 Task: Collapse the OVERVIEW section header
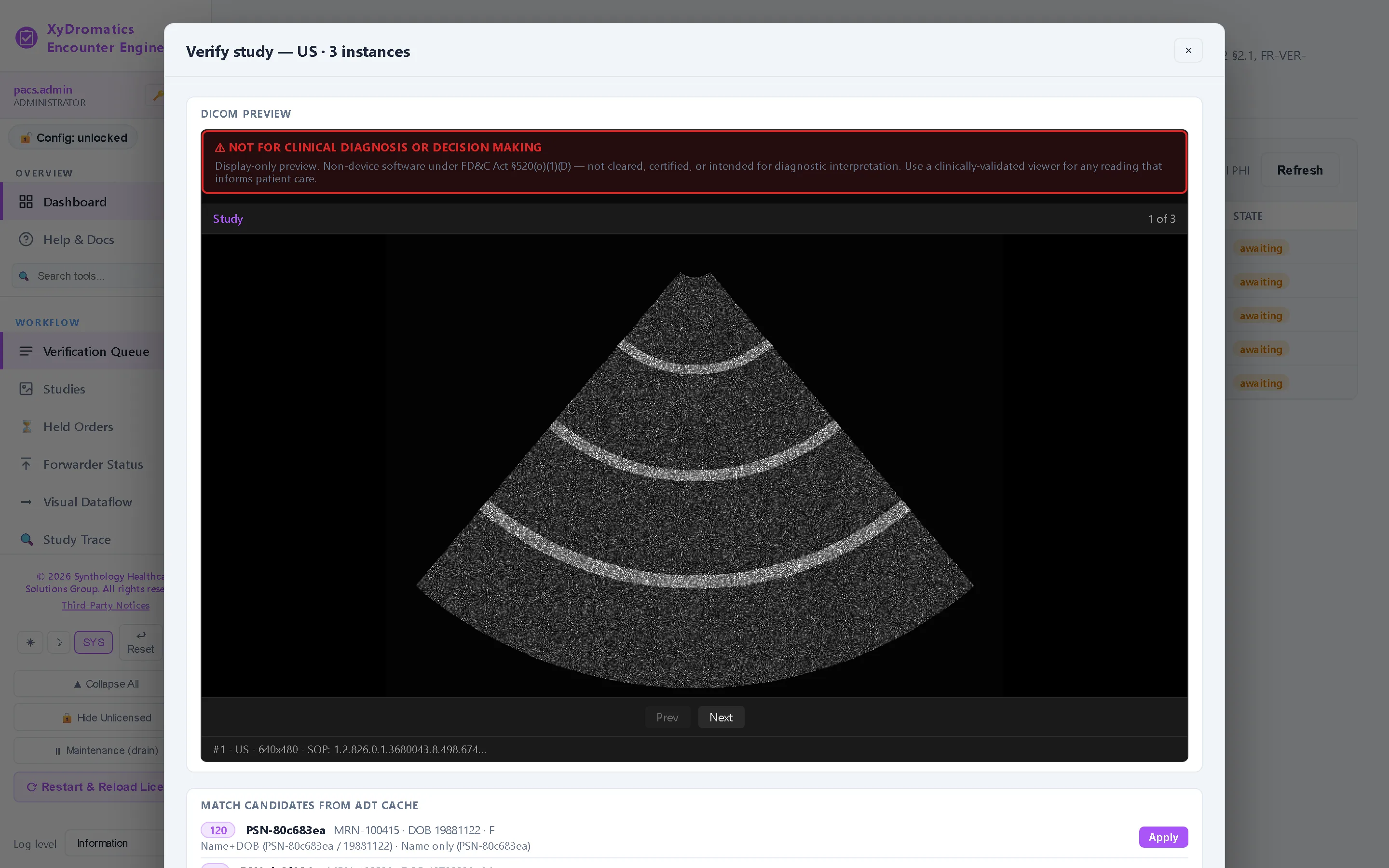[x=44, y=173]
